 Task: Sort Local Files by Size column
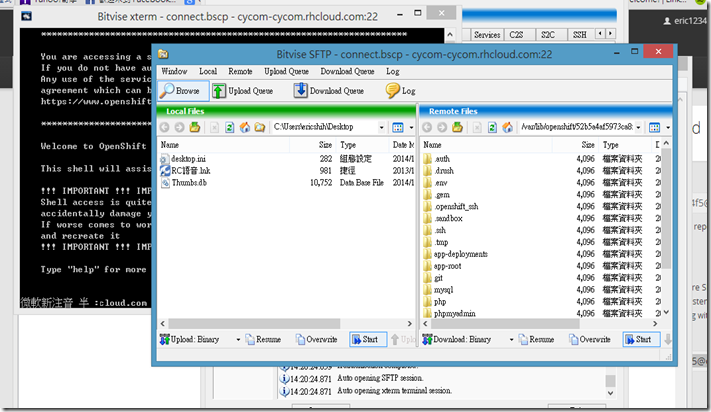[x=313, y=145]
